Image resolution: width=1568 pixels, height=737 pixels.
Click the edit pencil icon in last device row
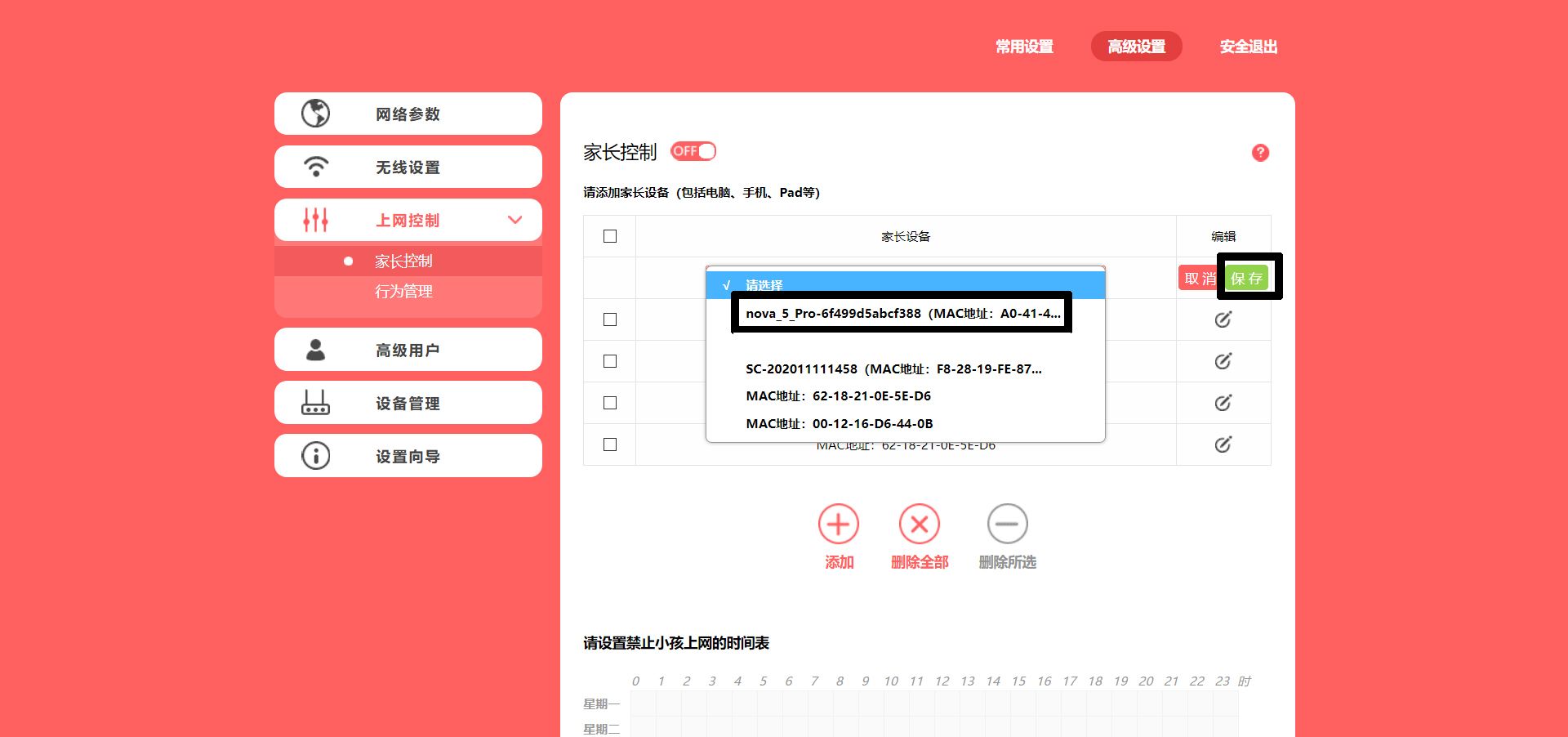[x=1223, y=444]
